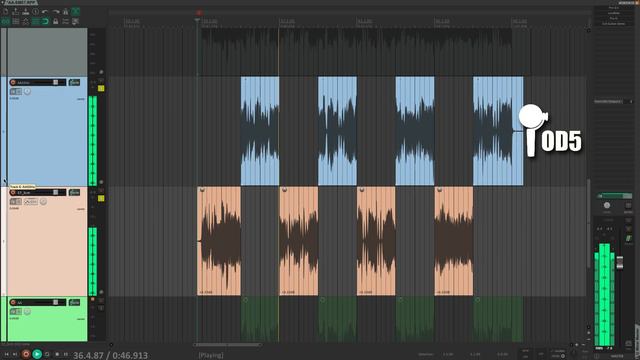Image resolution: width=640 pixels, height=360 pixels.
Task: Toggle the ripple editing toolbar icon
Action: point(16,21)
